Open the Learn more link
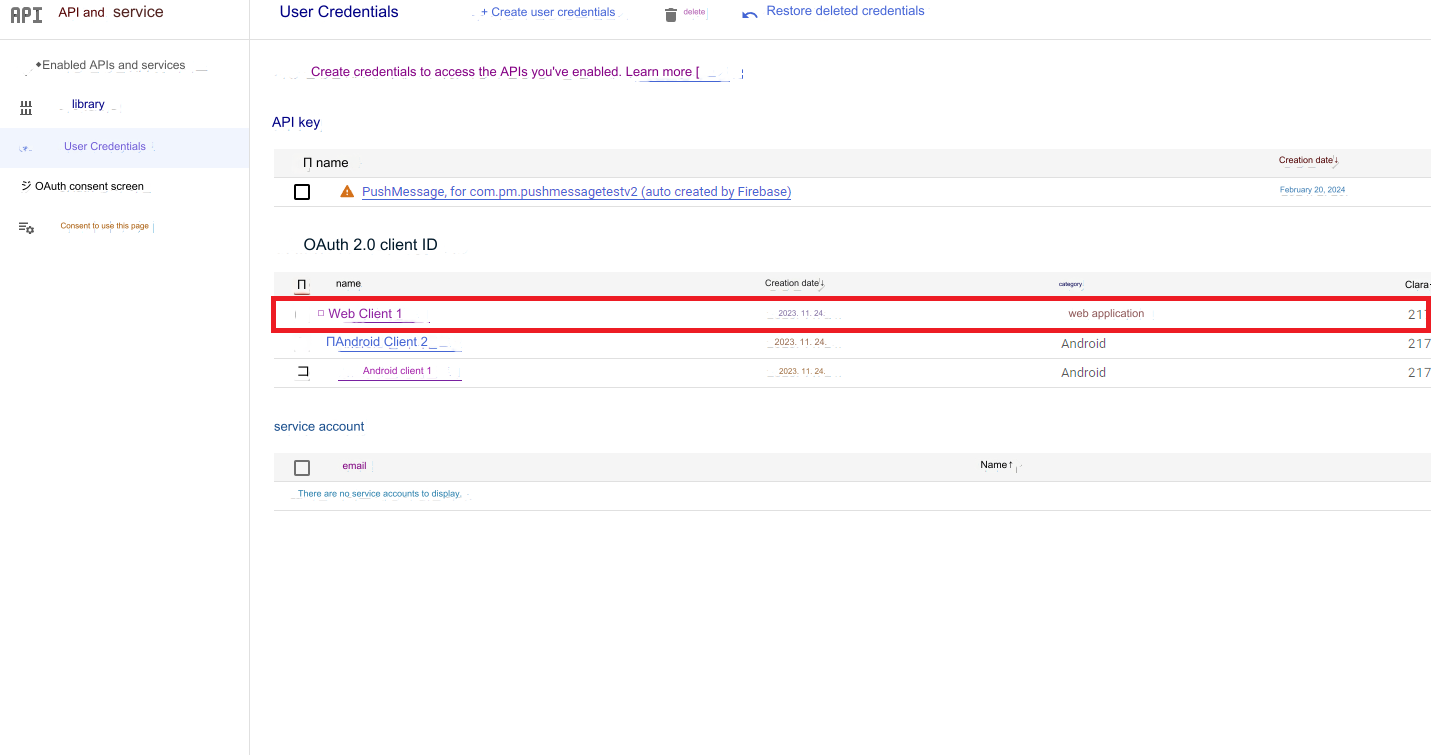The width and height of the screenshot is (1431, 755). click(x=659, y=72)
